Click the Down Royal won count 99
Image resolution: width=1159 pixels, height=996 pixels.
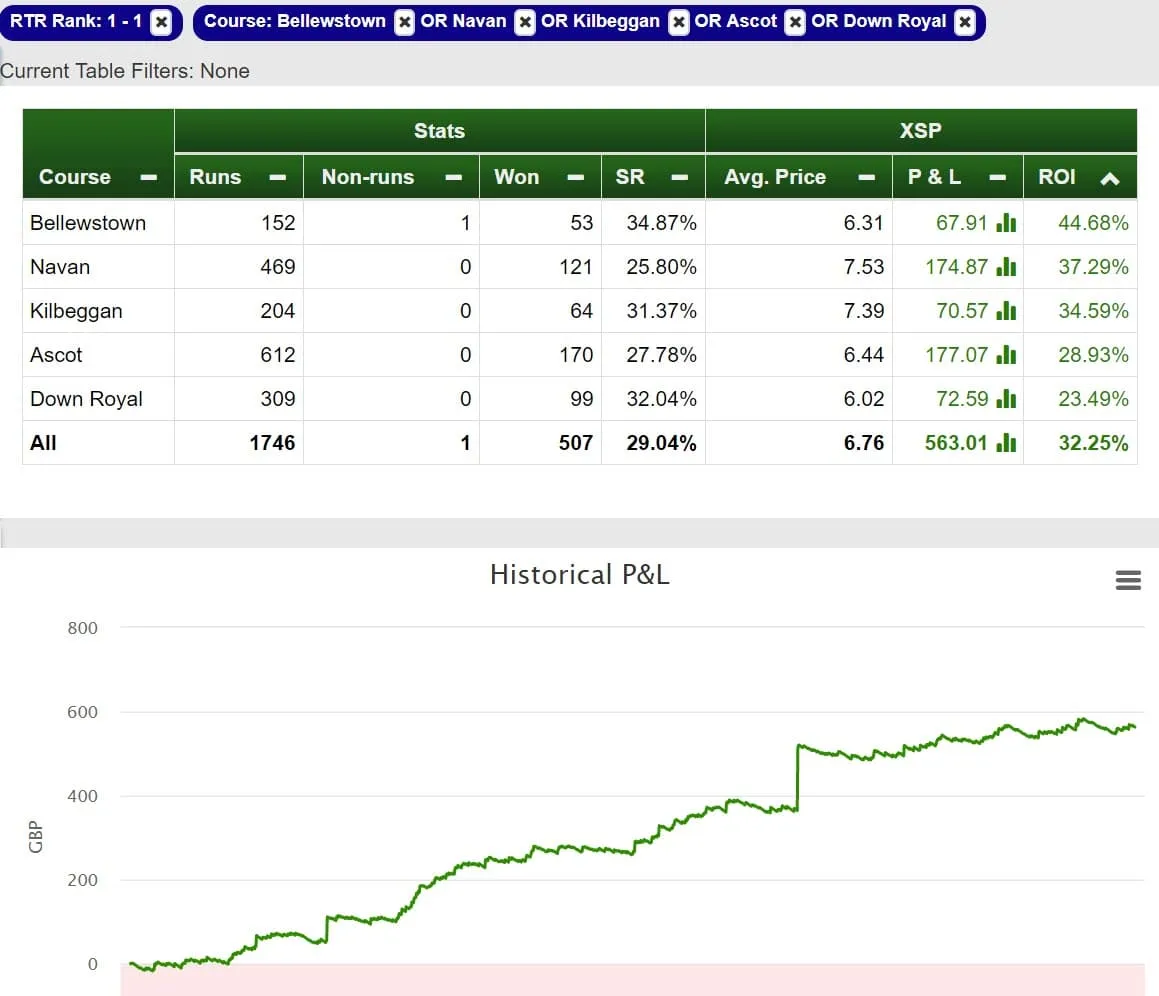point(581,399)
